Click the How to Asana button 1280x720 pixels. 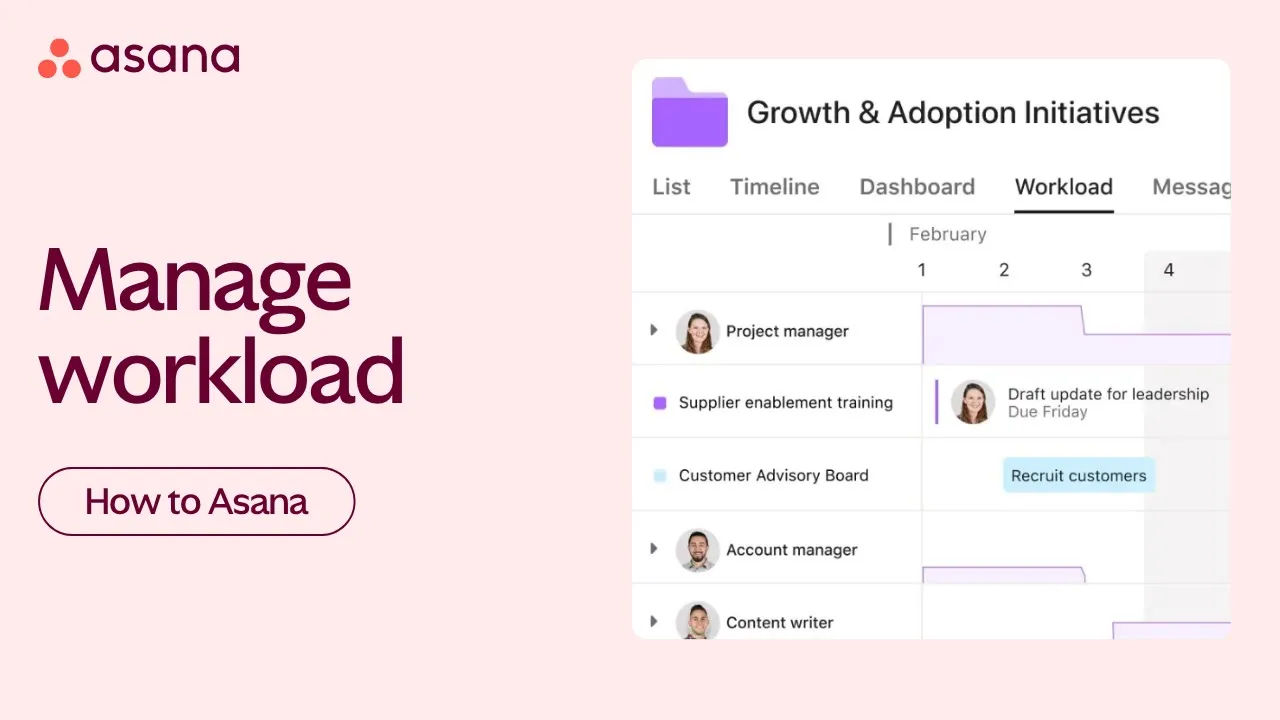(196, 501)
